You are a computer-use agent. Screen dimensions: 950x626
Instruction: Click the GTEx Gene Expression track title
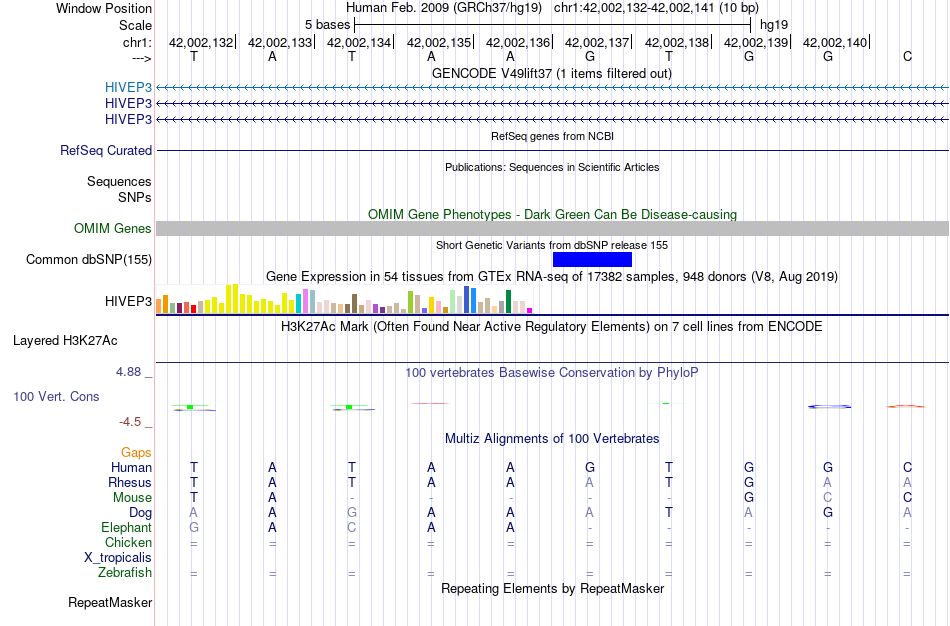(x=552, y=276)
